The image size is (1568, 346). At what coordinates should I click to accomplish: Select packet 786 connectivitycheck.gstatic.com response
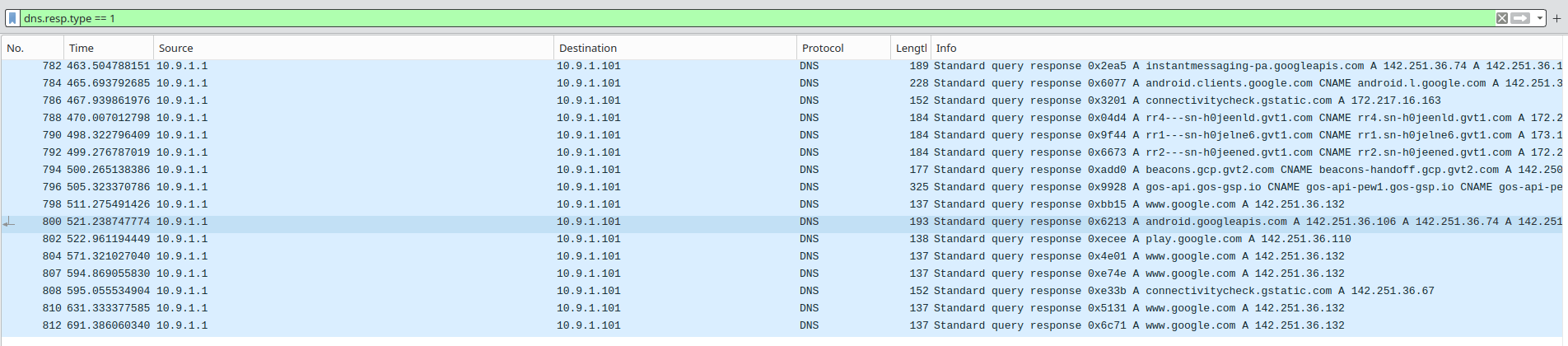[x=782, y=101]
